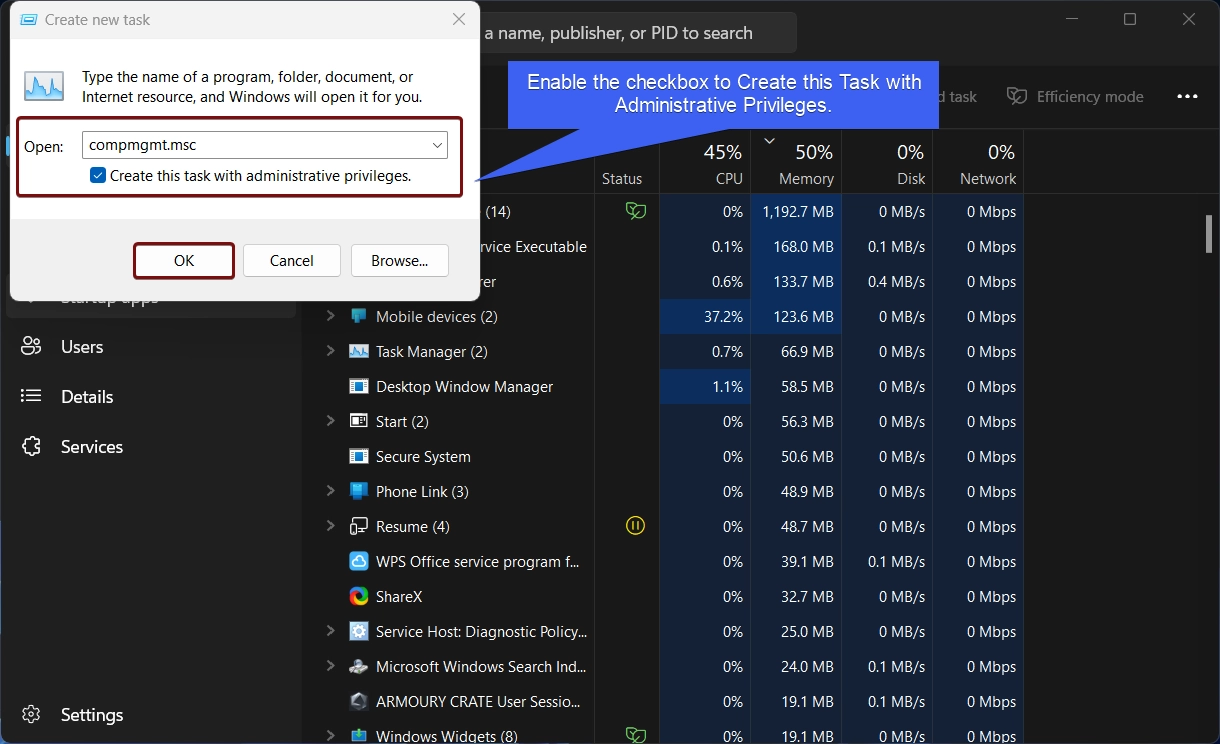Image resolution: width=1220 pixels, height=744 pixels.
Task: Expand the Task Manager process group
Action: tap(331, 351)
